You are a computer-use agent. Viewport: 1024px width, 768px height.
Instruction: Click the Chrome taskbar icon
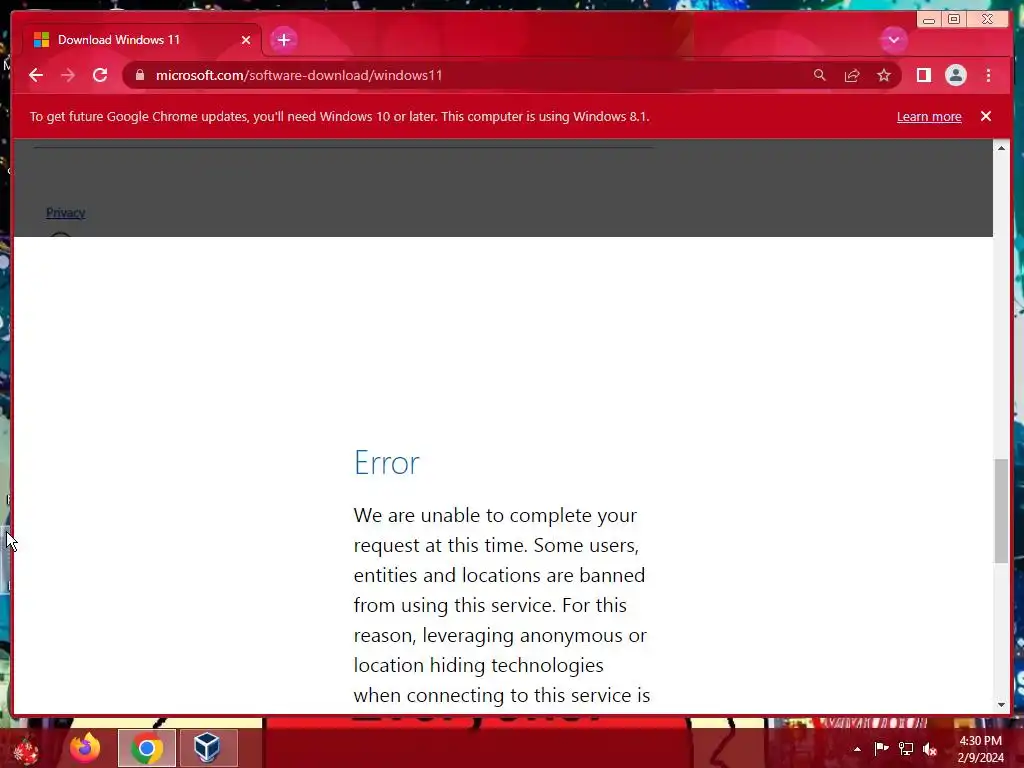147,748
